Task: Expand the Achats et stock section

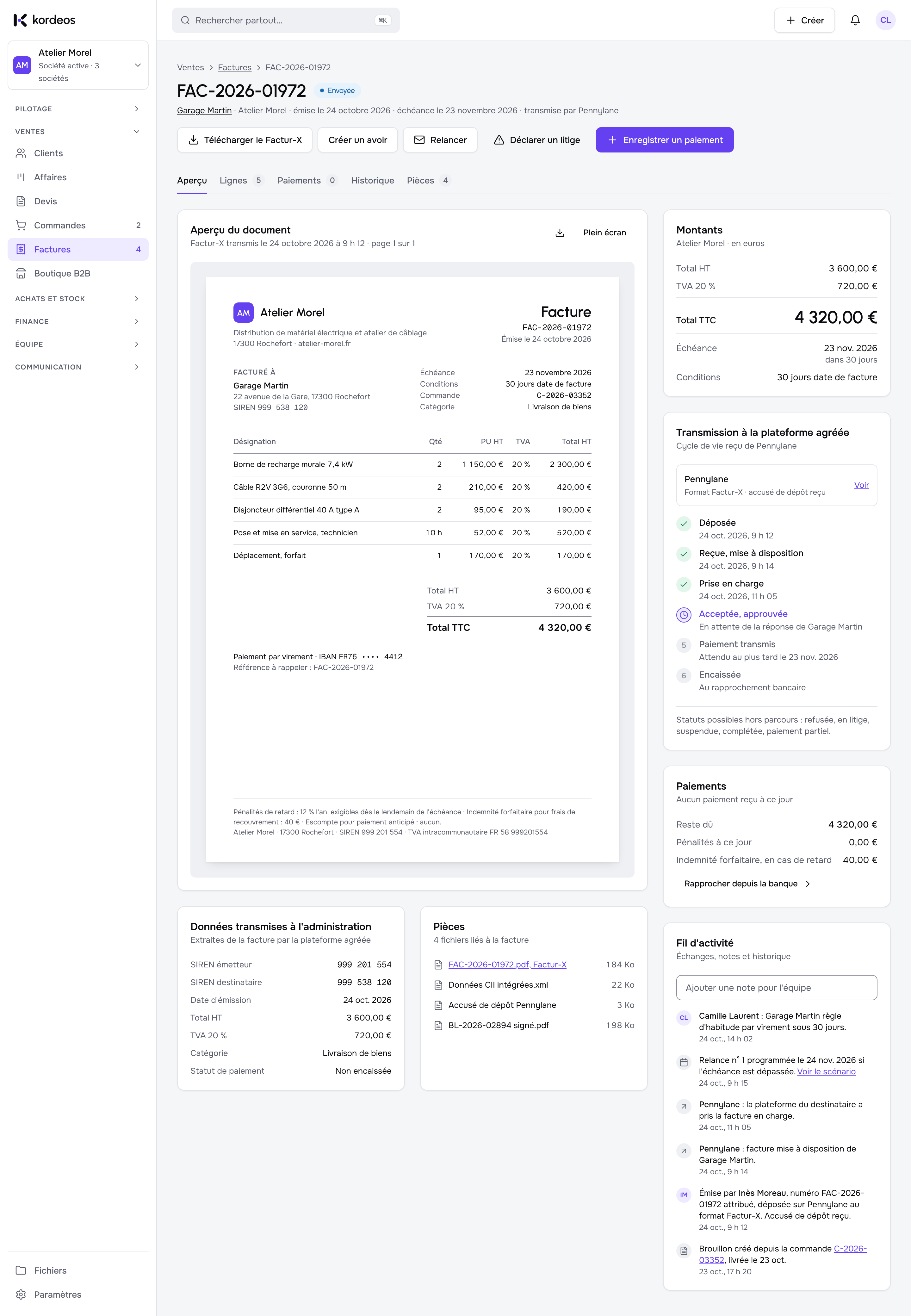Action: tap(78, 298)
